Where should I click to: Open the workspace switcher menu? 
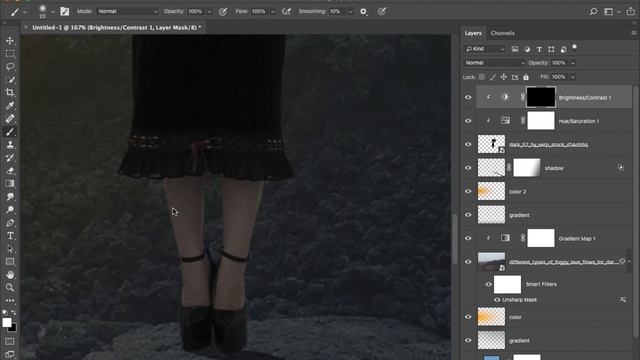[x=610, y=11]
